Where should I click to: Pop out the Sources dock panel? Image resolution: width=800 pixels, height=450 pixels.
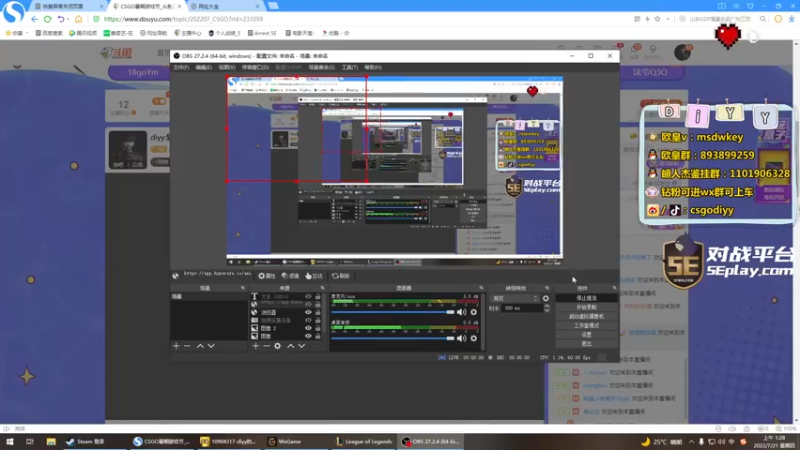[x=322, y=288]
